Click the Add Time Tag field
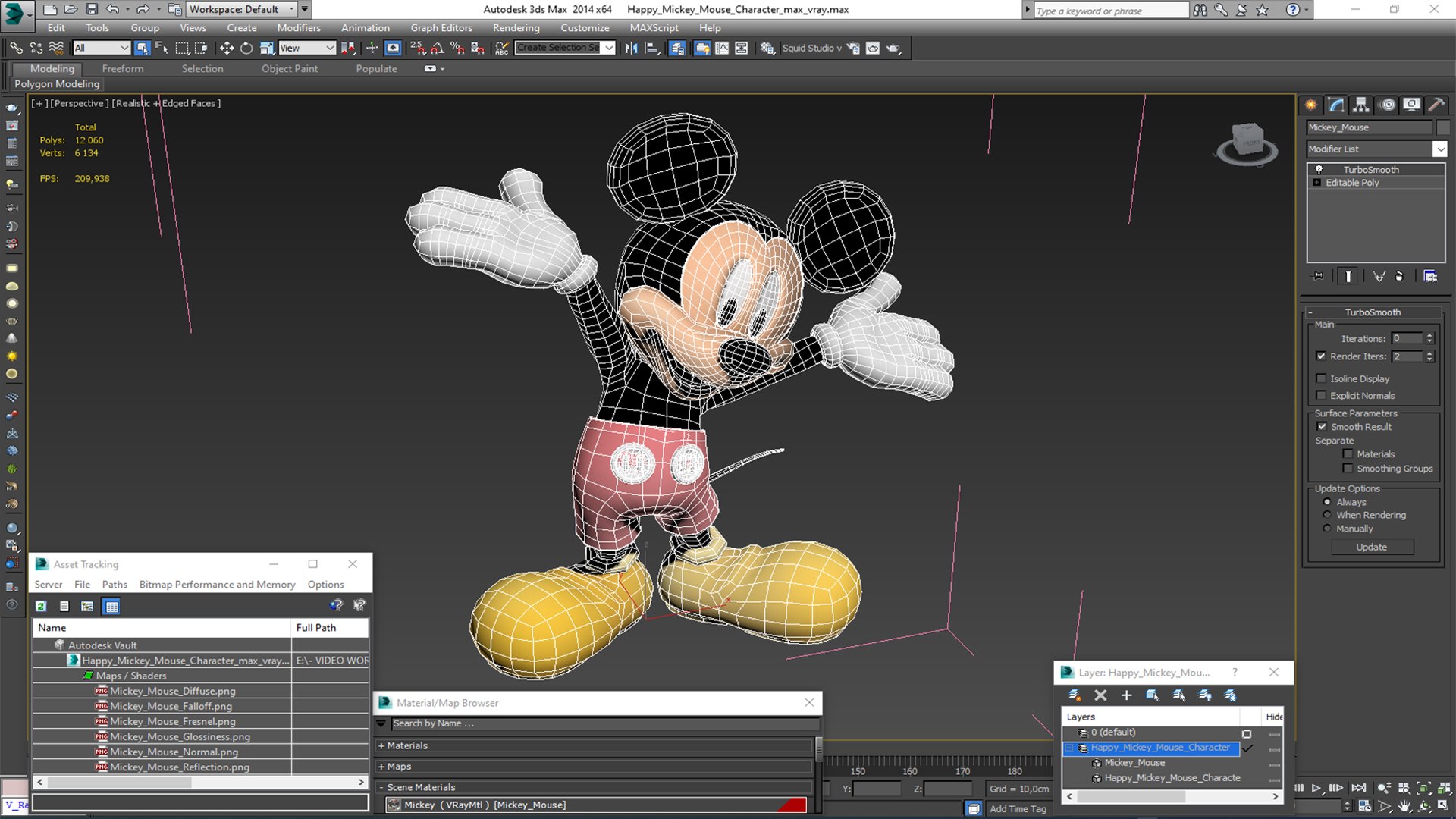This screenshot has width=1456, height=819. (1018, 809)
